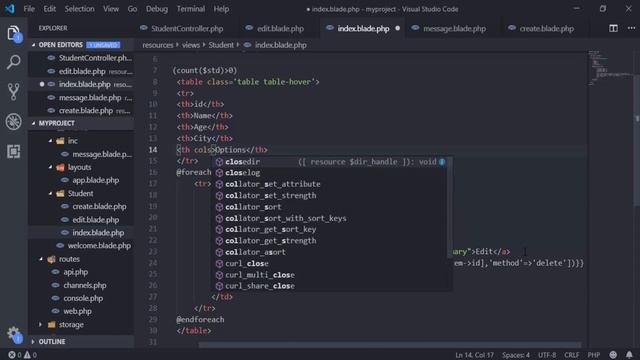This screenshot has height=360, width=640.
Task: Click the feedback smiley icon
Action: 613,355
